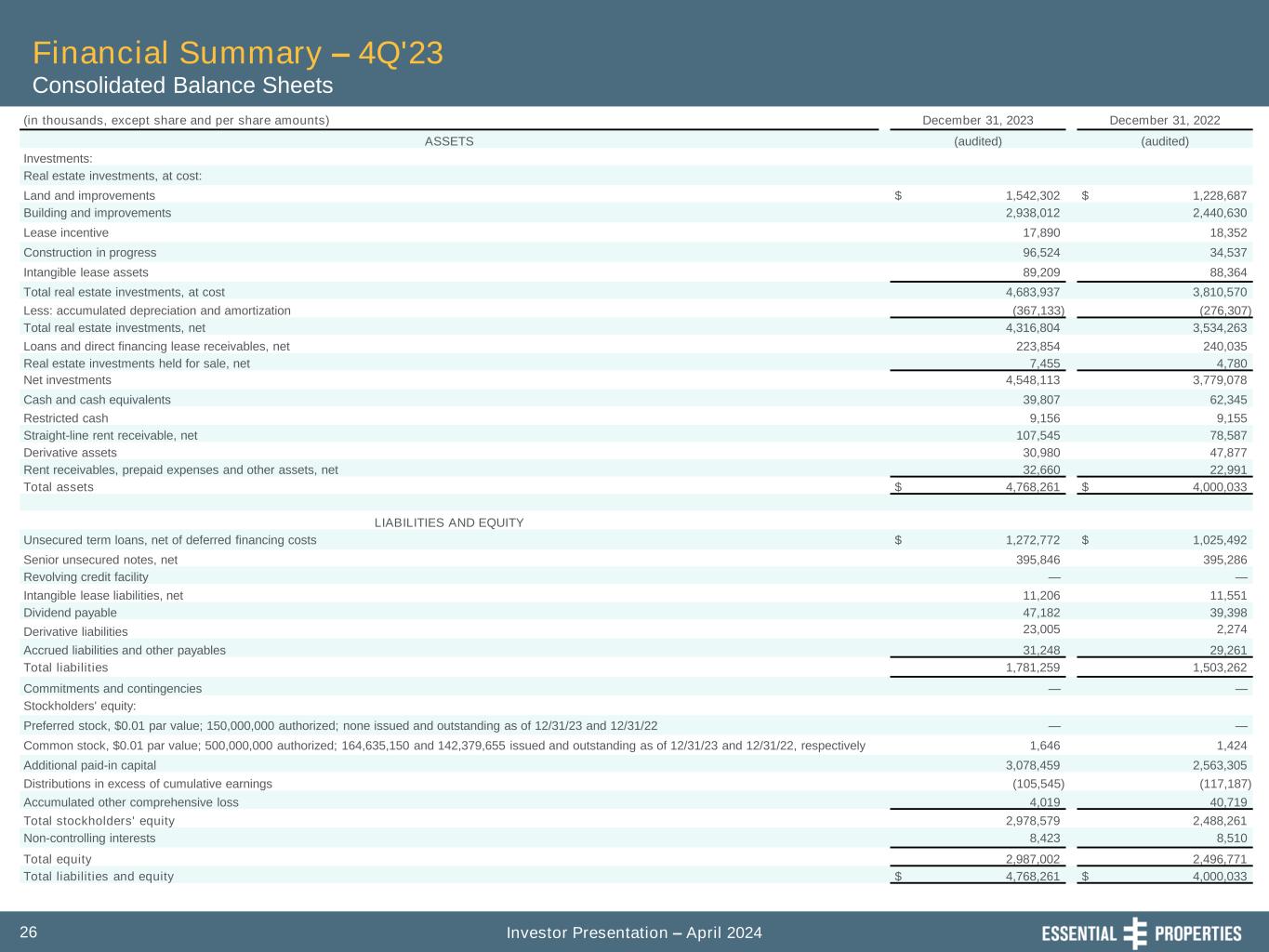Click the Land and improvements row label
Image resolution: width=1269 pixels, height=952 pixels.
pyautogui.click(x=89, y=195)
